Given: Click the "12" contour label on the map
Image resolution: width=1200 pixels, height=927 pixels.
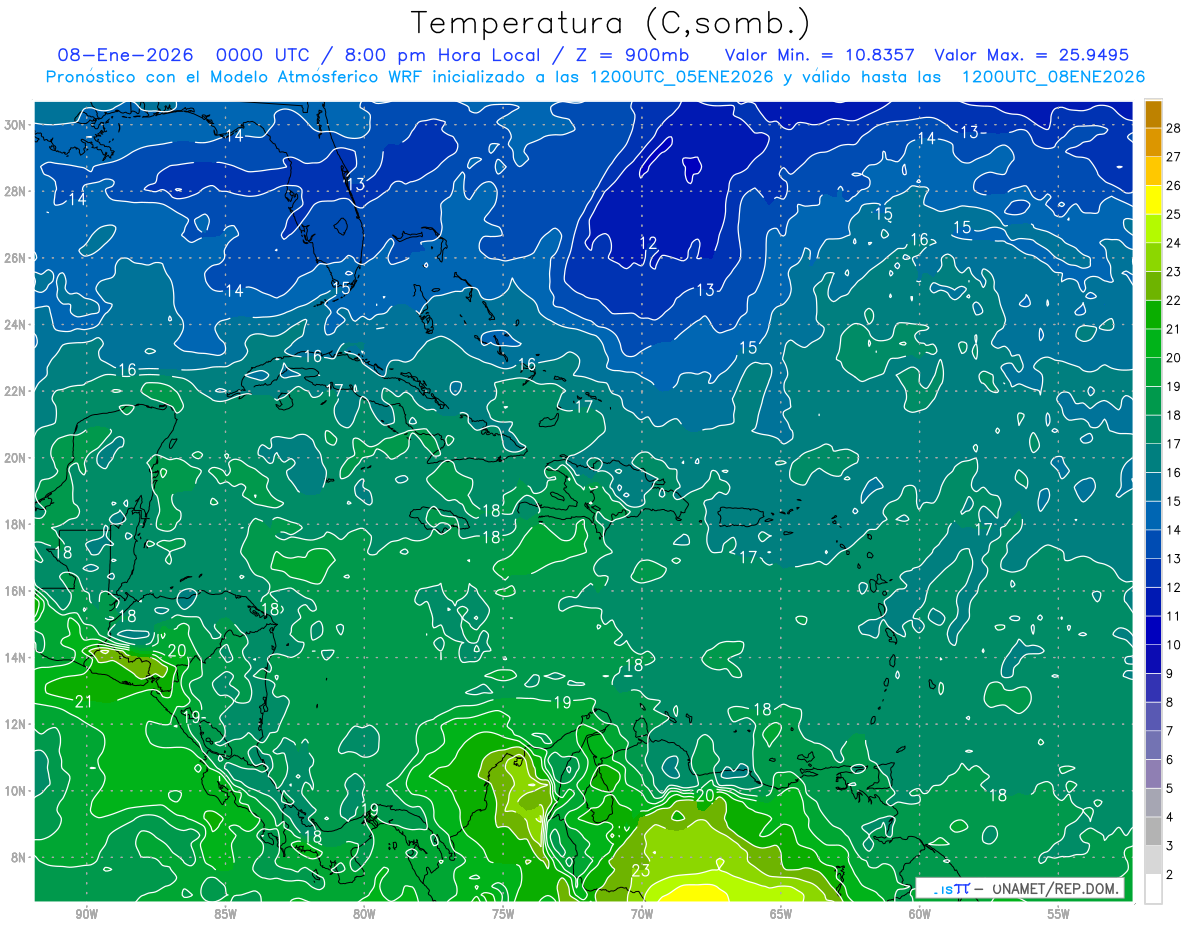Looking at the screenshot, I should pyautogui.click(x=649, y=243).
